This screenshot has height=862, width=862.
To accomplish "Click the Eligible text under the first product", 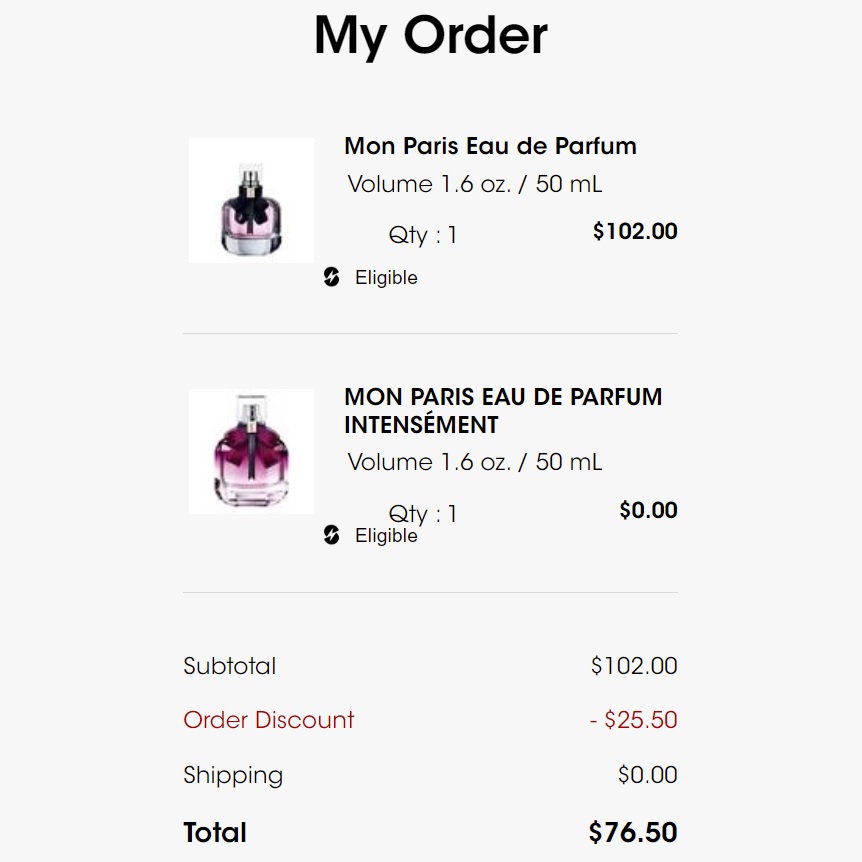I will coord(386,278).
